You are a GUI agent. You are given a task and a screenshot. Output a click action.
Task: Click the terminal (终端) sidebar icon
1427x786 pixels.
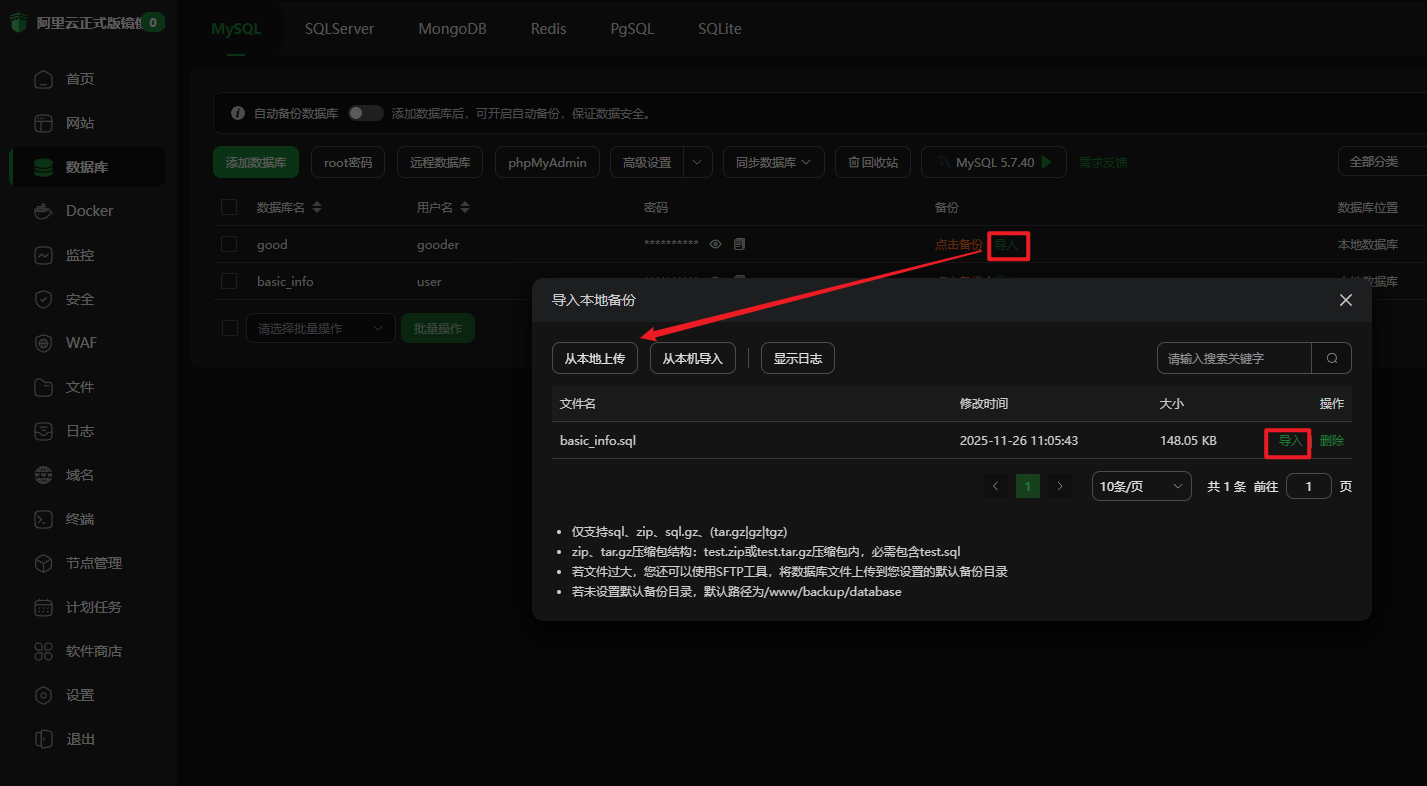point(43,519)
